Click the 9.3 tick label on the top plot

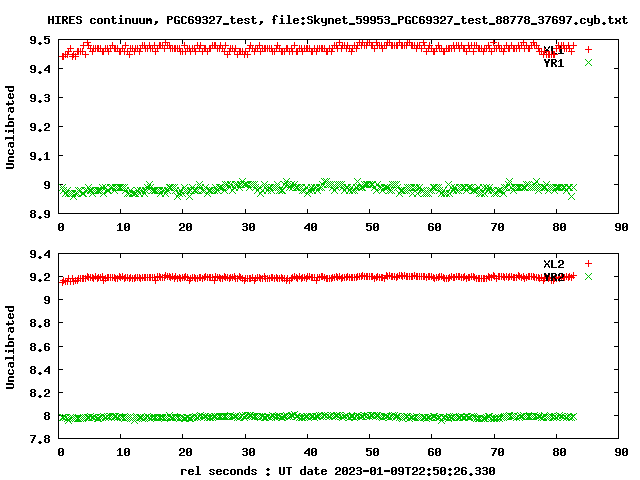(40, 98)
